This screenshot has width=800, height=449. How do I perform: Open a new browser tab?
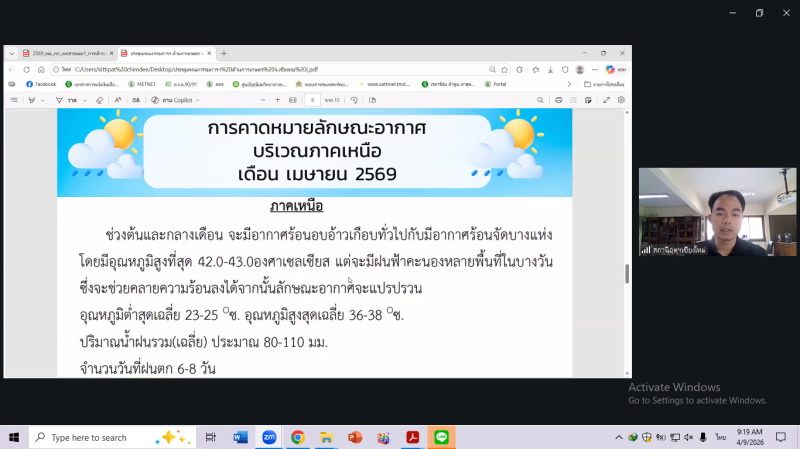[224, 53]
